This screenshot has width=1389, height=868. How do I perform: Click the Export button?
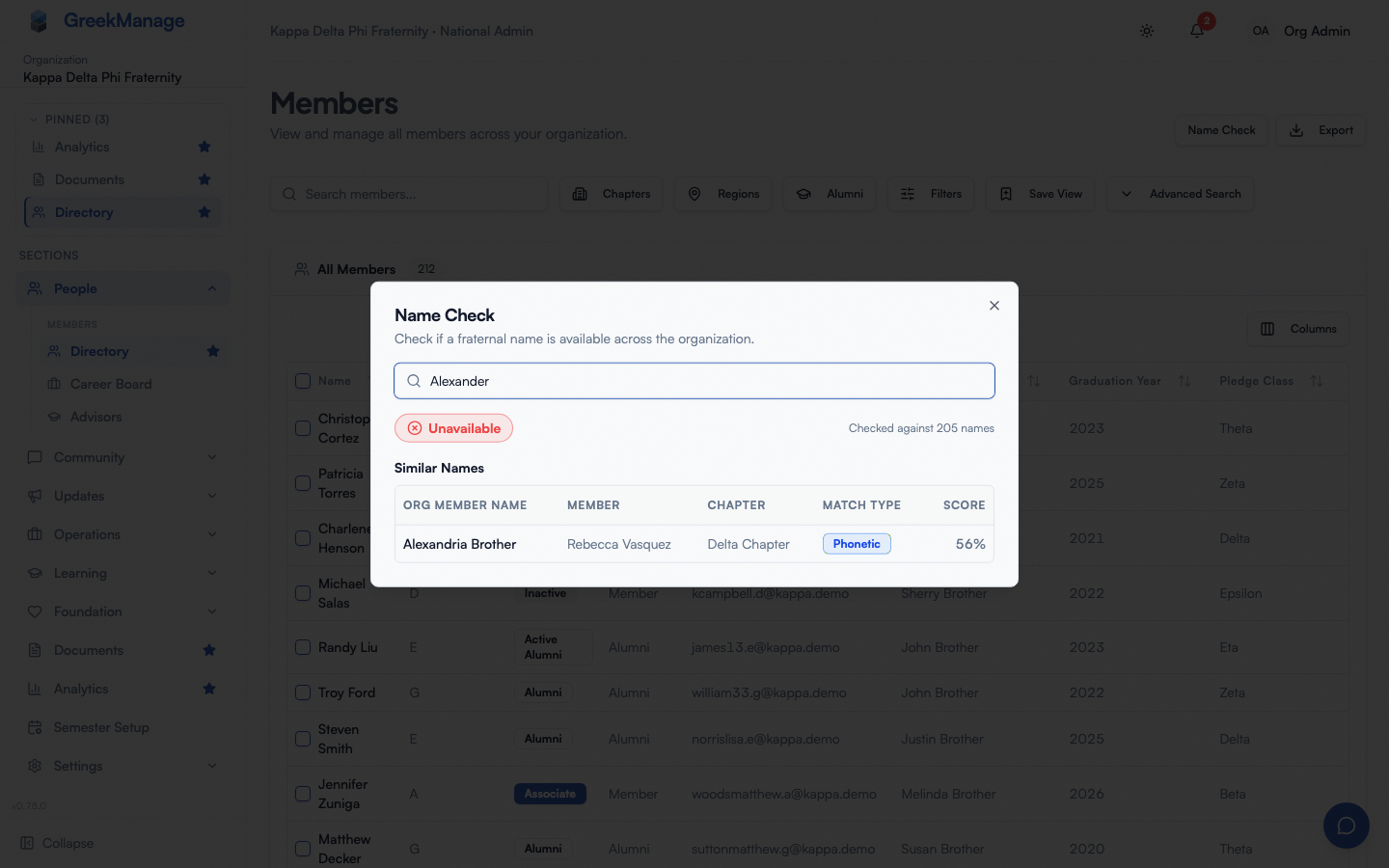[x=1321, y=130]
